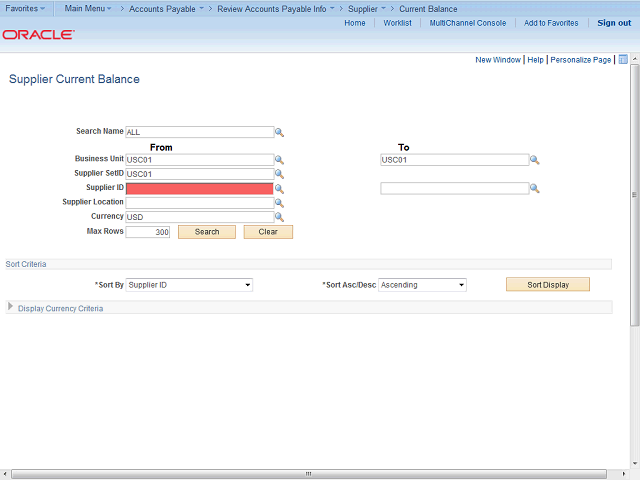Open Currency lookup magnifier
This screenshot has height=480, width=640.
point(280,217)
